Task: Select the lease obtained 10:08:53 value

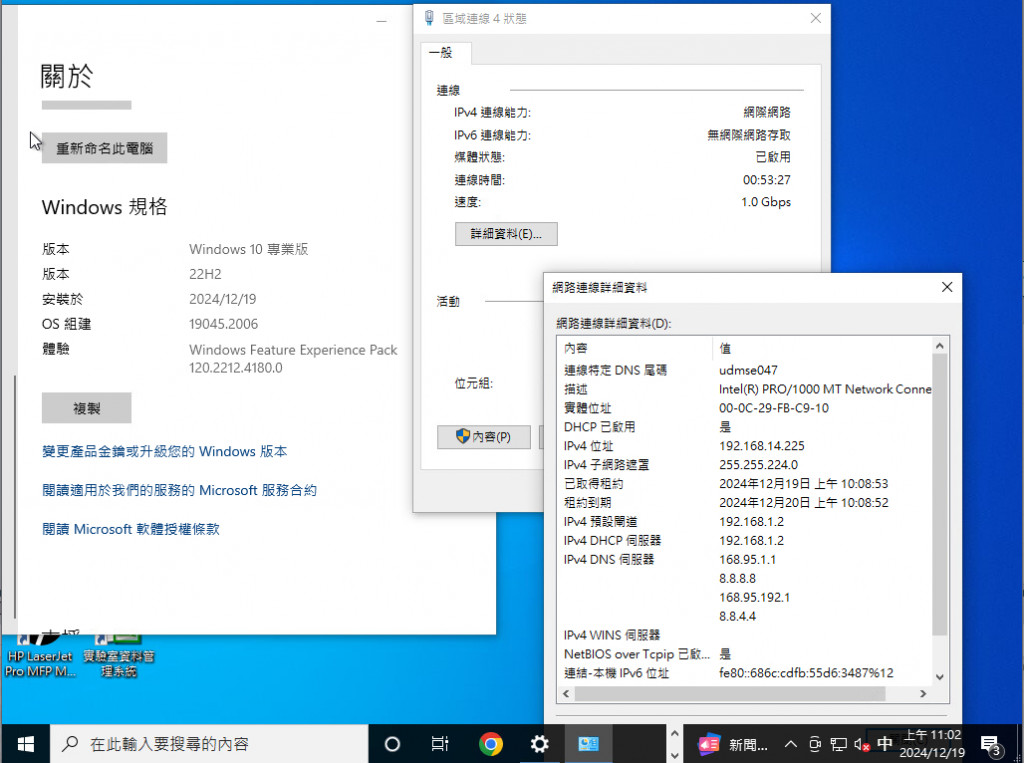Action: click(803, 483)
